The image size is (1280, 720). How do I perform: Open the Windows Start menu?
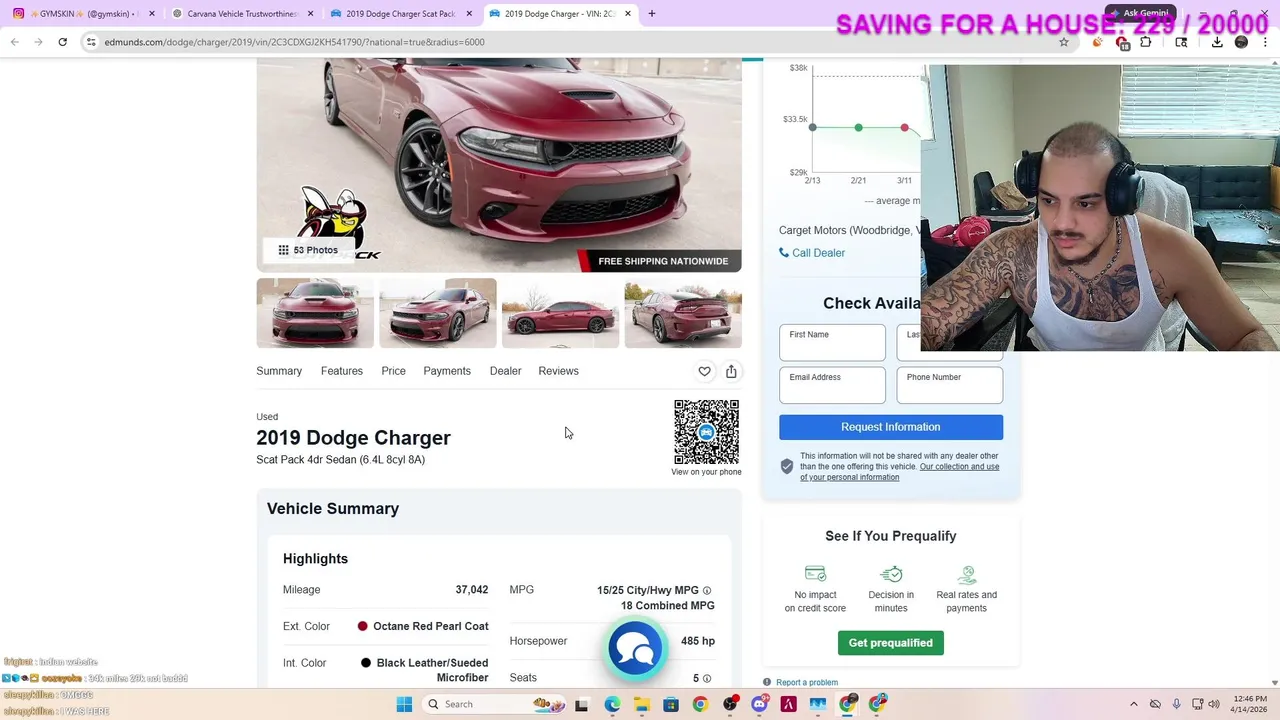click(404, 704)
